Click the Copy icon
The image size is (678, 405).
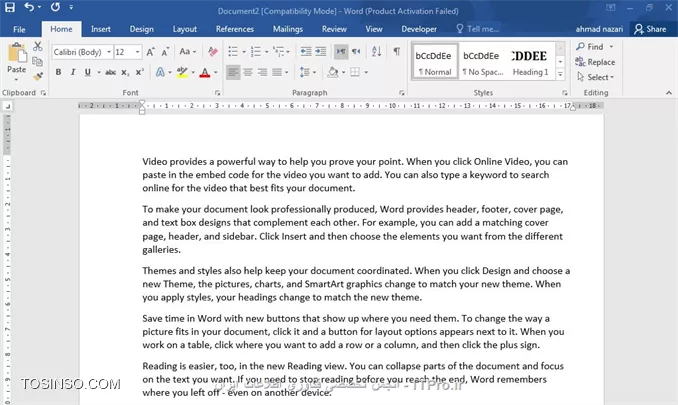(x=38, y=61)
